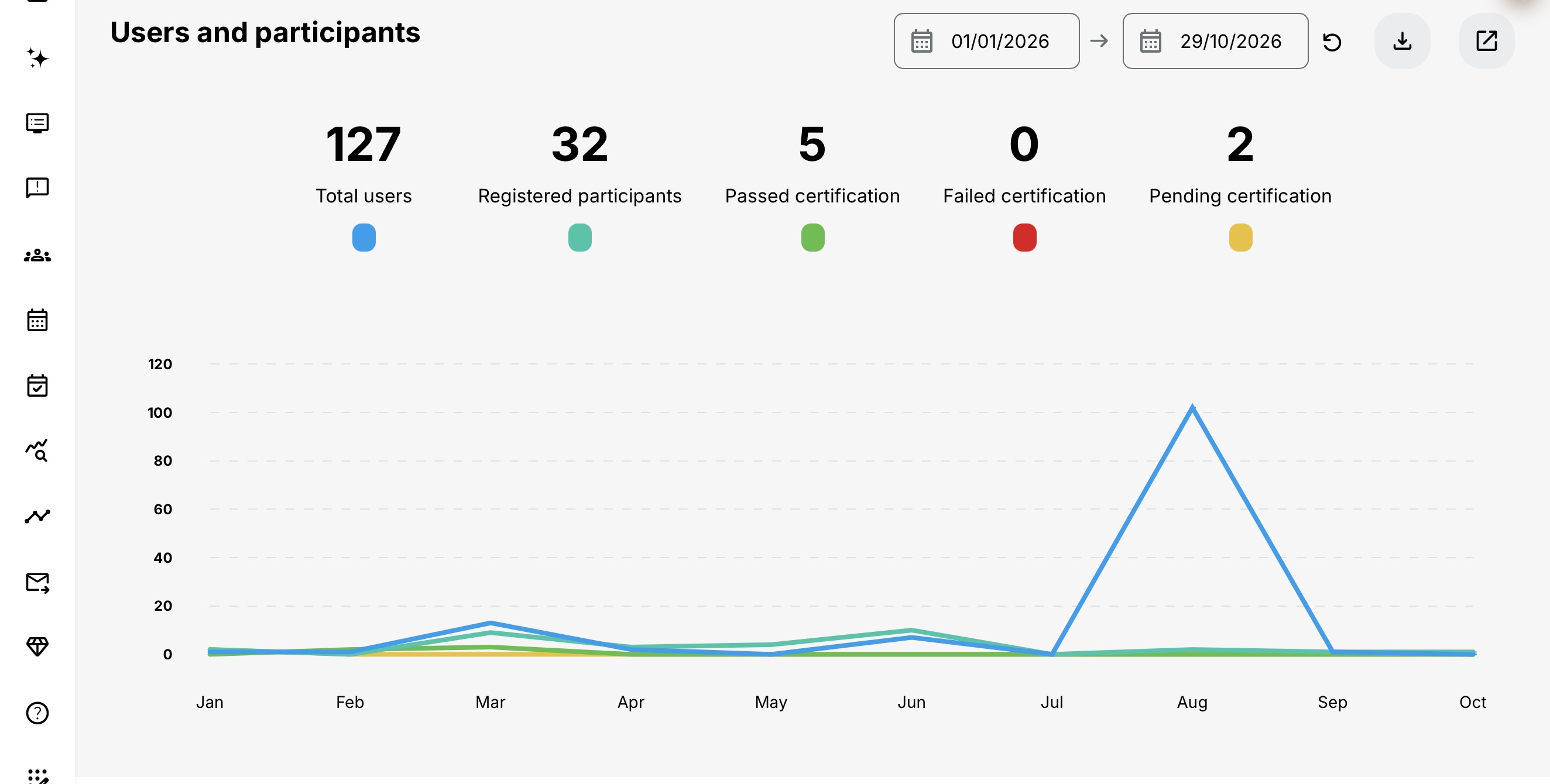Open the users group sidebar icon
Image resolution: width=1550 pixels, height=784 pixels.
(37, 256)
